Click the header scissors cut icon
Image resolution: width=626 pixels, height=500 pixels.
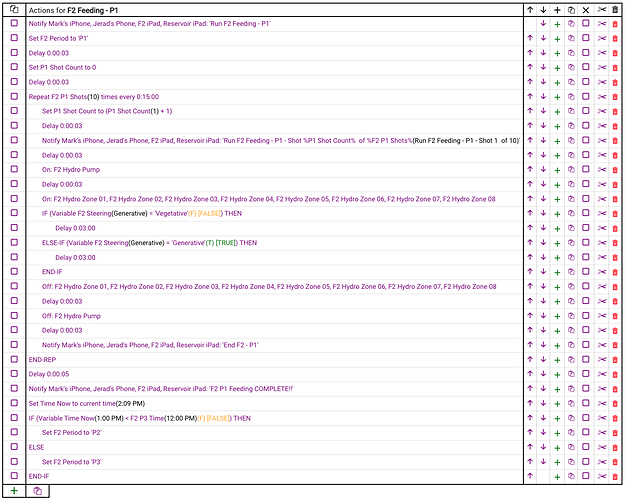[602, 10]
